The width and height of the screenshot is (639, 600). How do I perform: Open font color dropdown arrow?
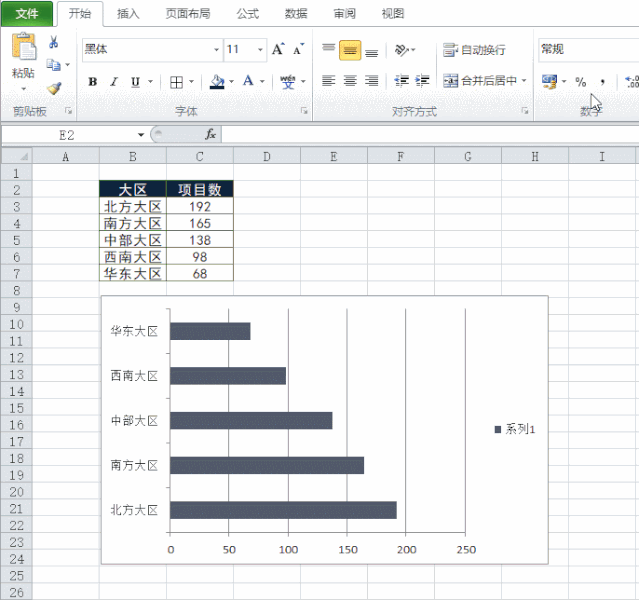(262, 82)
